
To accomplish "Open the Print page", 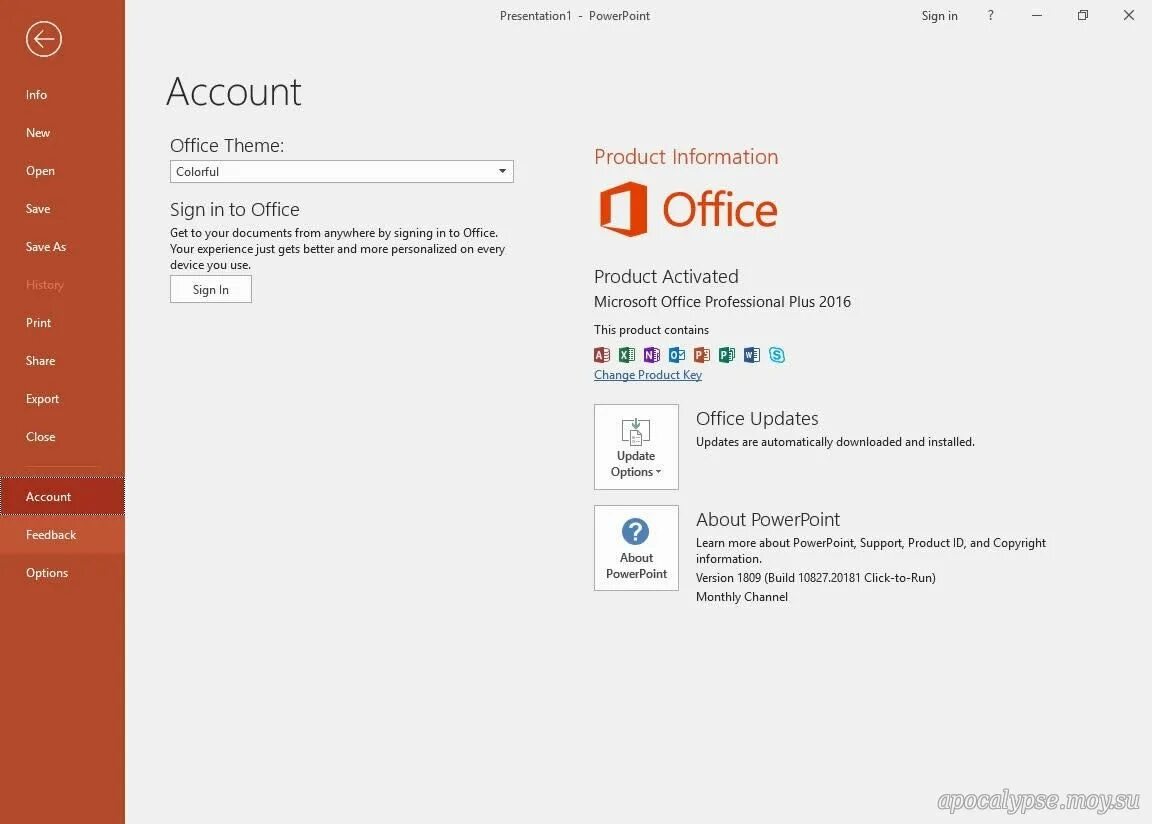I will click(x=62, y=322).
